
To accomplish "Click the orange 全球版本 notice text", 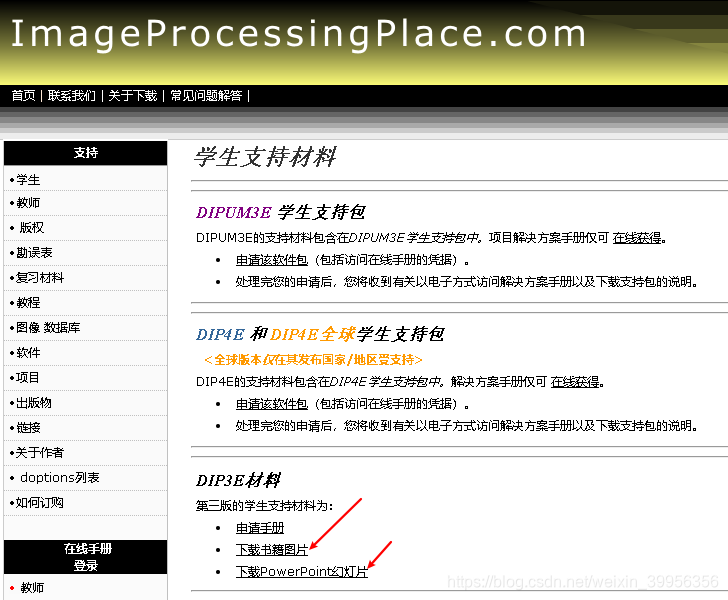I will click(313, 359).
